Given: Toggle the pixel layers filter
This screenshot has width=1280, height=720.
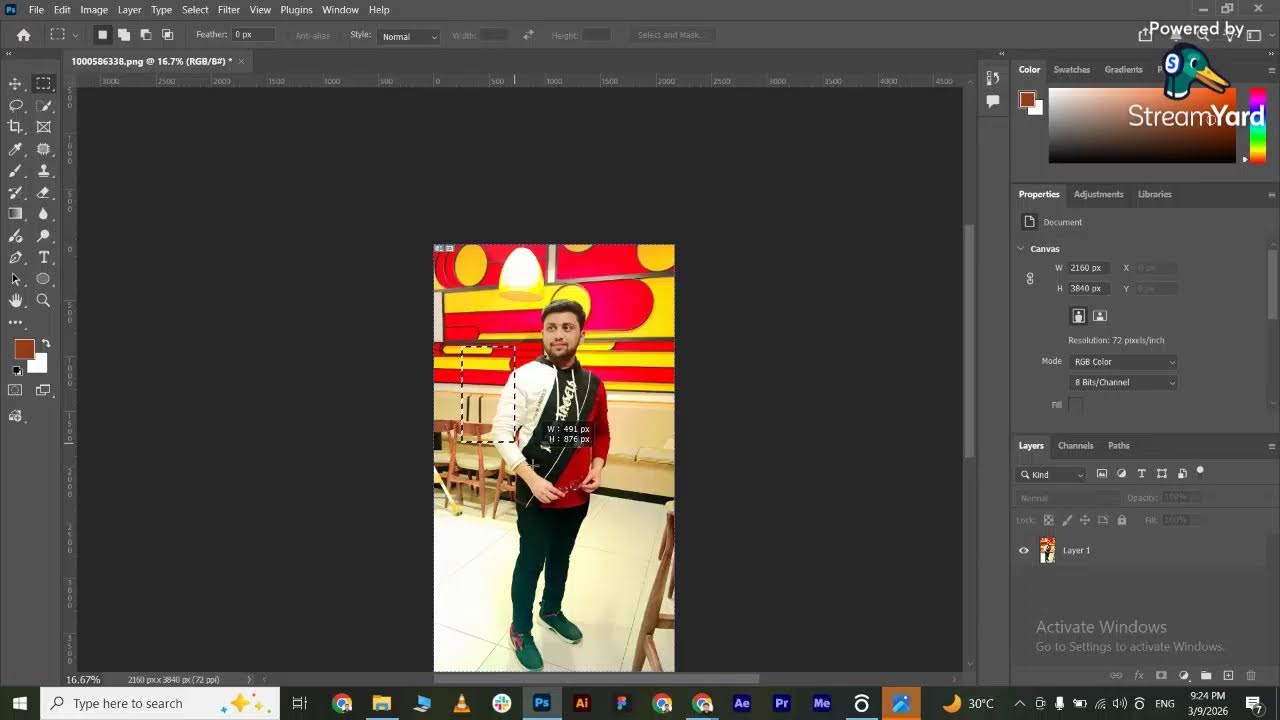Looking at the screenshot, I should pos(1102,474).
